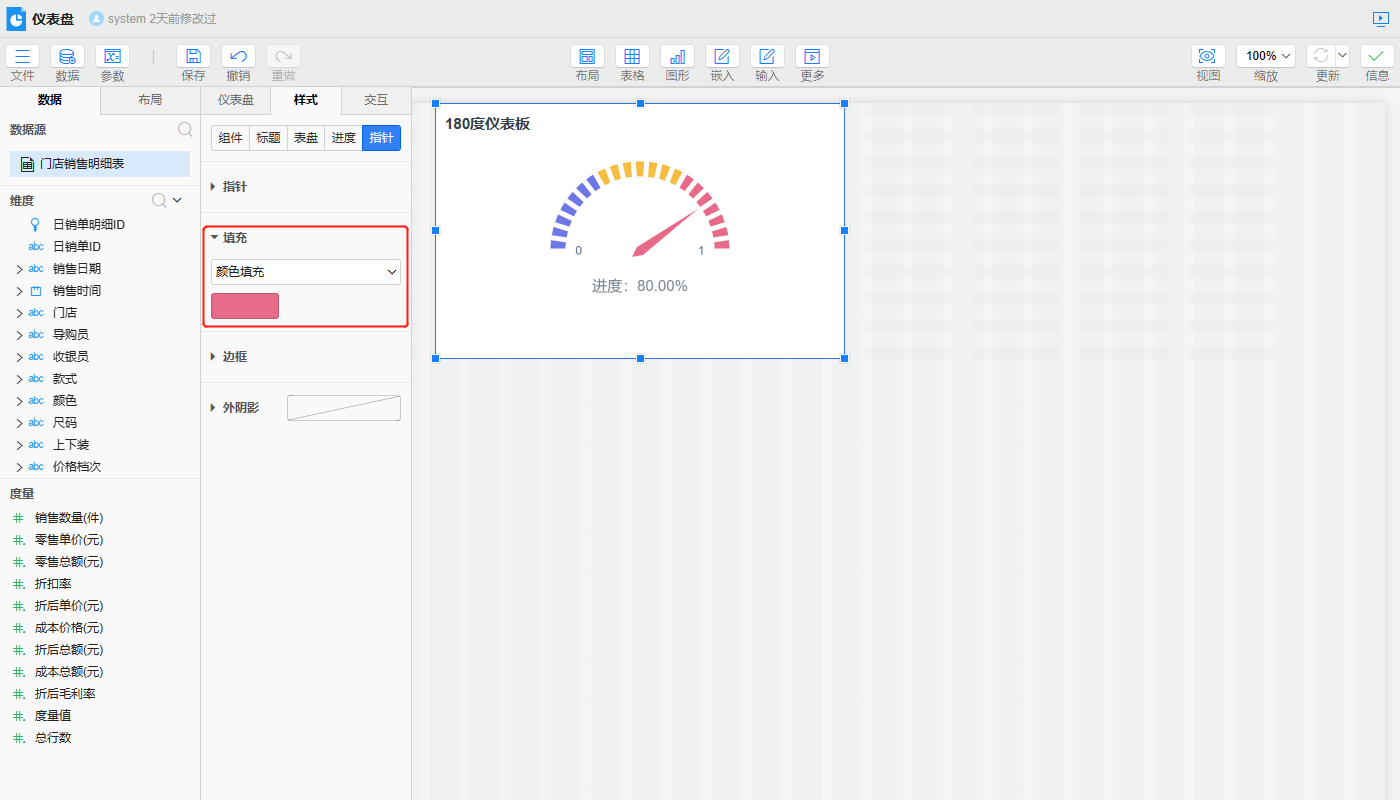
Task: Open the Chart graphics icon
Action: point(677,57)
